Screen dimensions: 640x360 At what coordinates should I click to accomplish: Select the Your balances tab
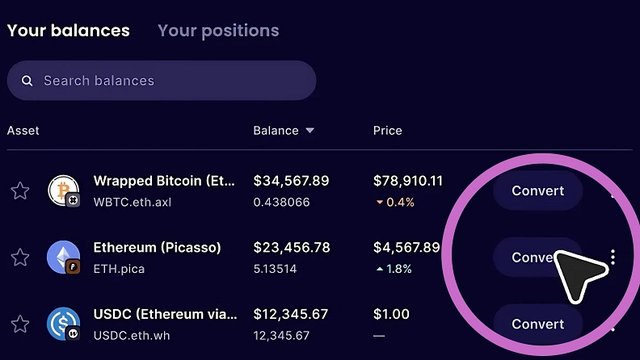click(68, 31)
